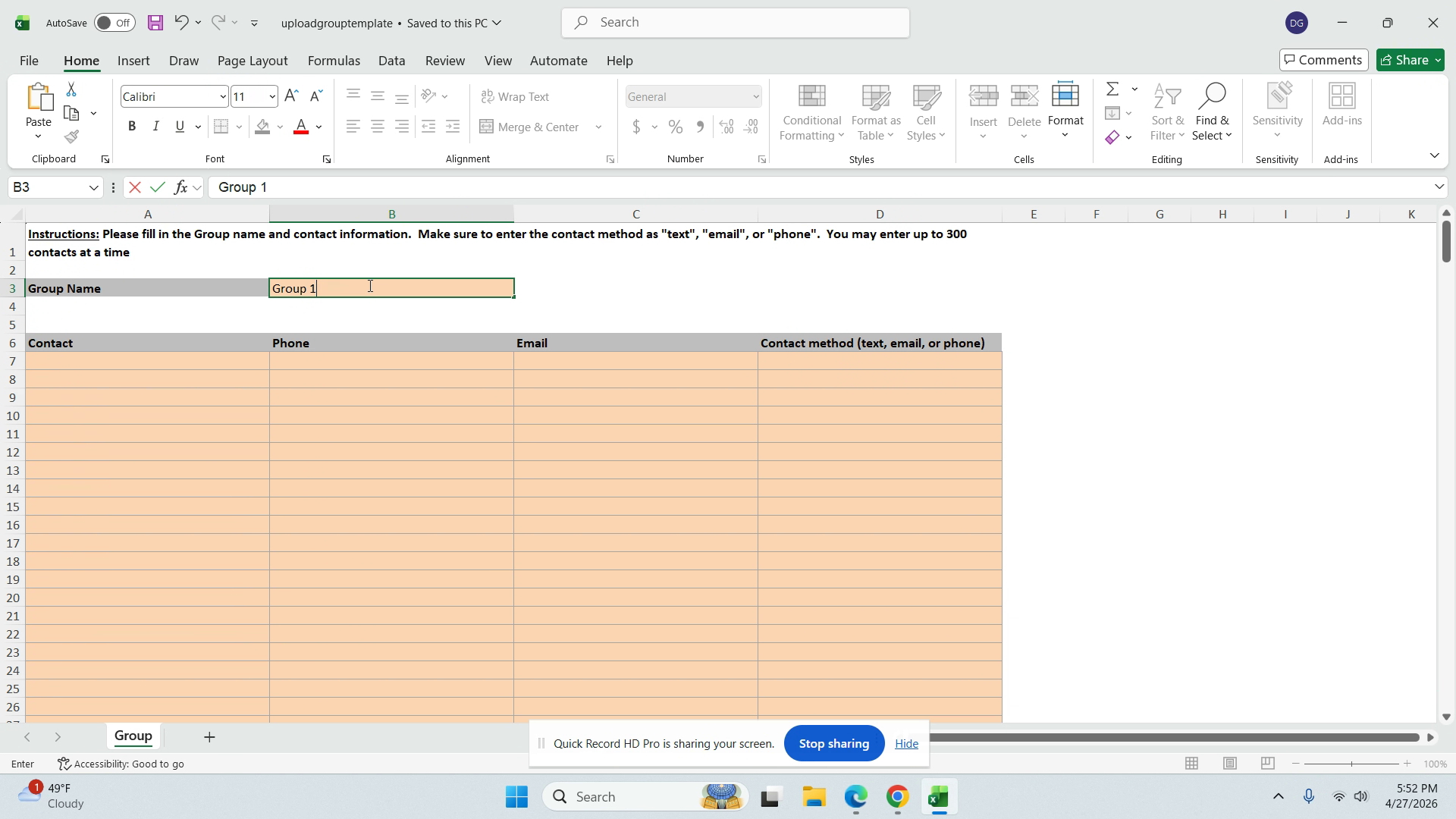1456x819 pixels.
Task: Select the Group sheet tab
Action: coord(133,736)
